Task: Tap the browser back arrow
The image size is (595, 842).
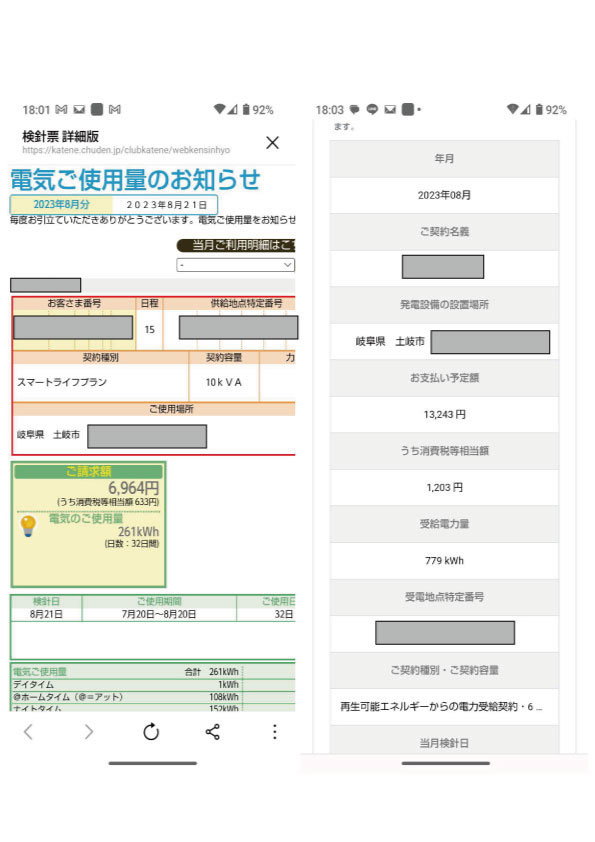Action: pyautogui.click(x=28, y=731)
